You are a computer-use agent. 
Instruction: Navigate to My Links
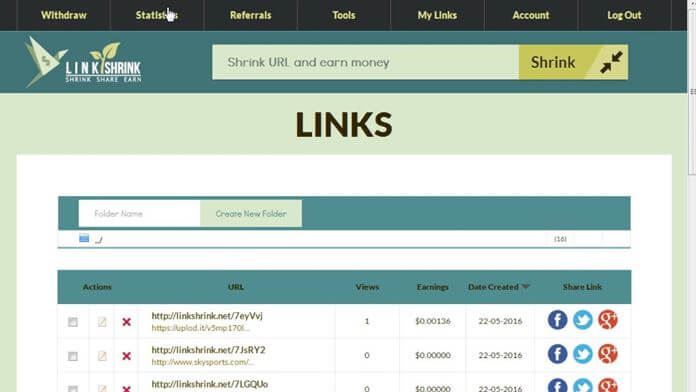[x=437, y=15]
